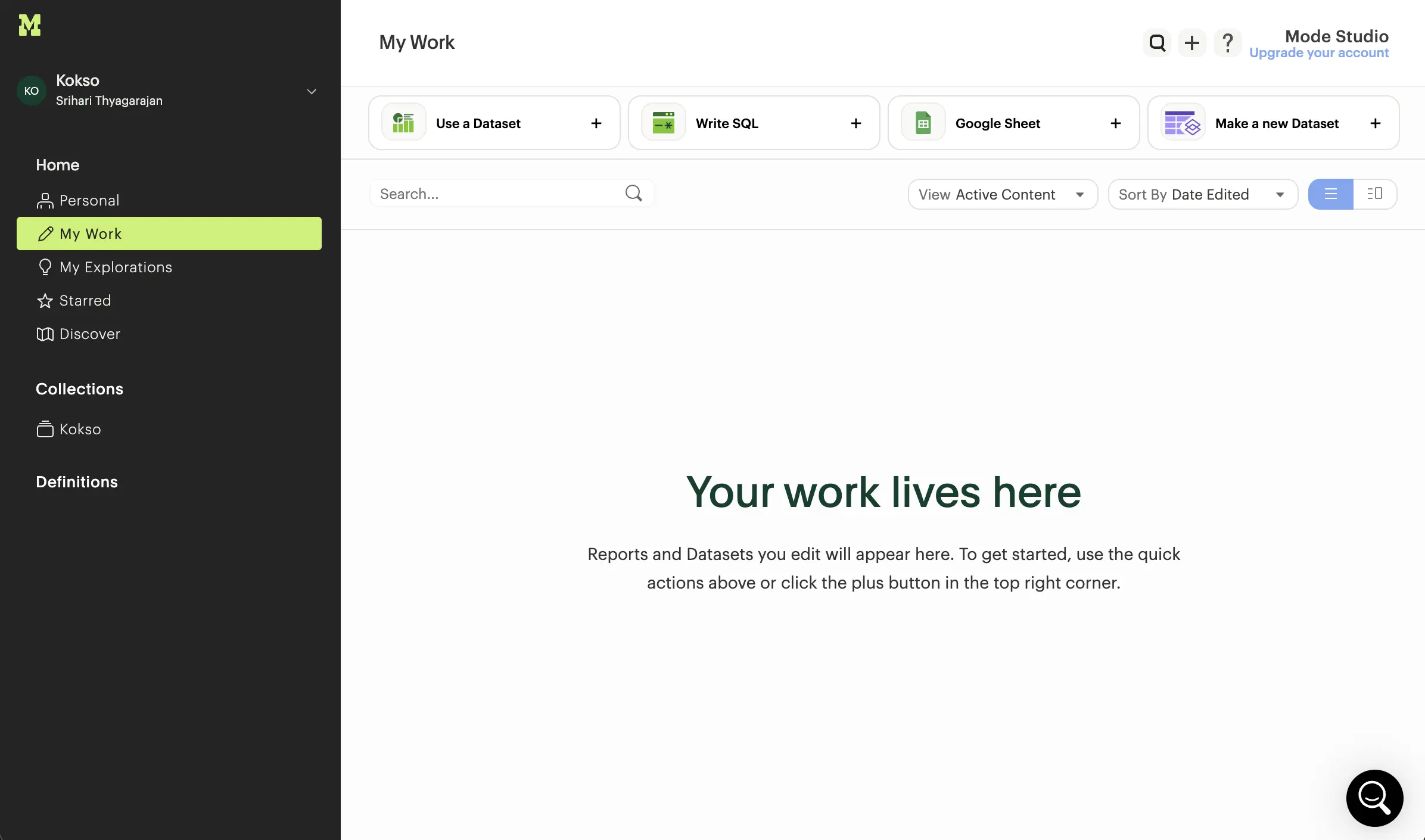The width and height of the screenshot is (1425, 840).
Task: Select My Work in sidebar
Action: click(169, 234)
